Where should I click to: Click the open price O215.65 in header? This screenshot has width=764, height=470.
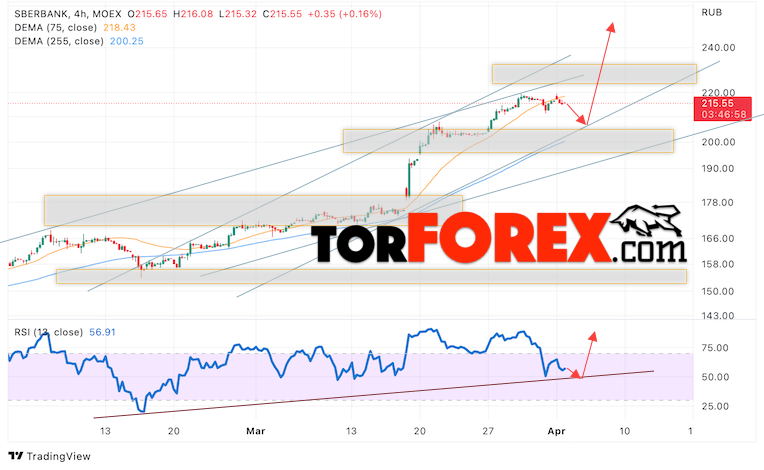(148, 14)
